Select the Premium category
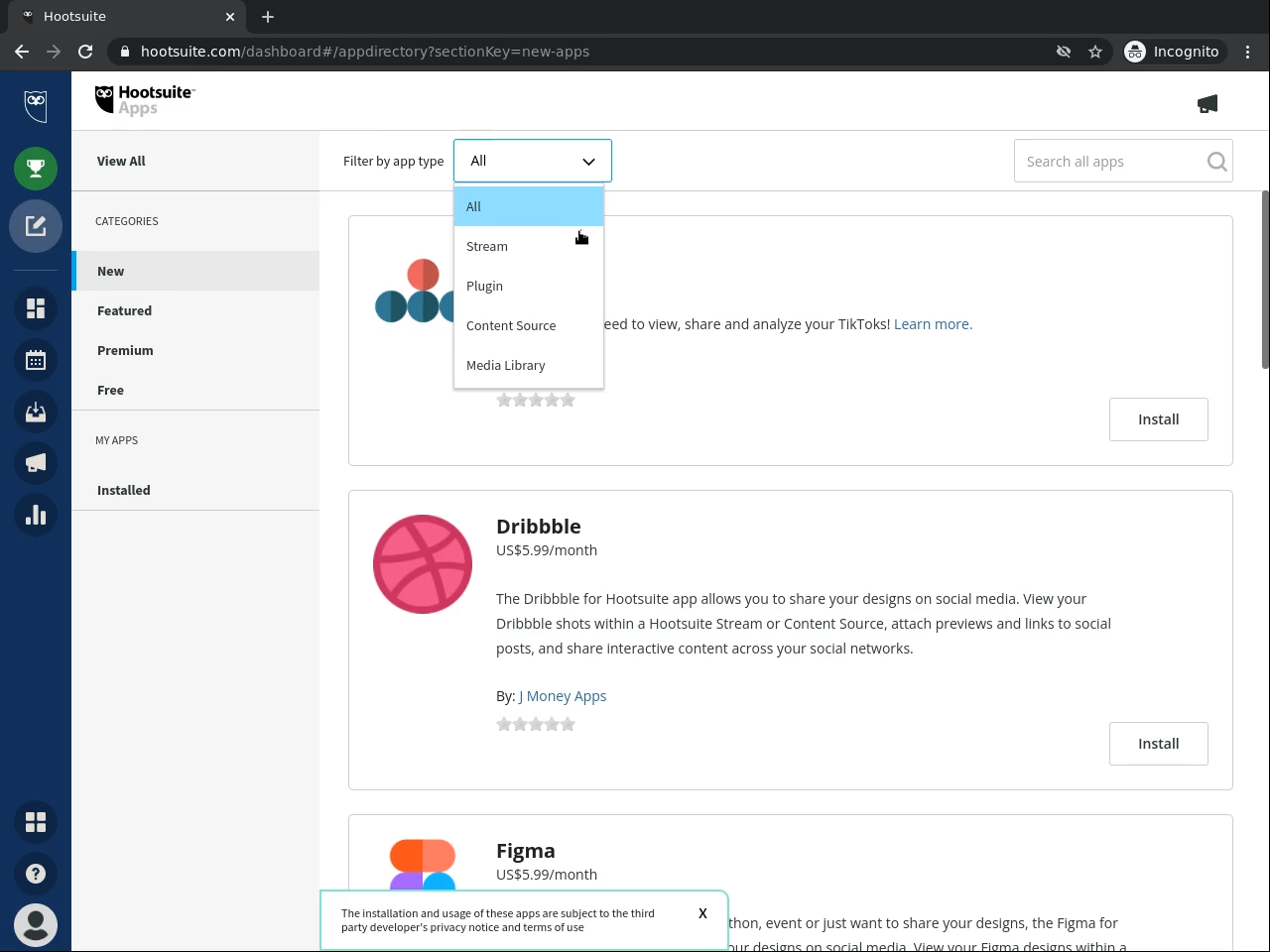This screenshot has width=1270, height=952. 195,350
